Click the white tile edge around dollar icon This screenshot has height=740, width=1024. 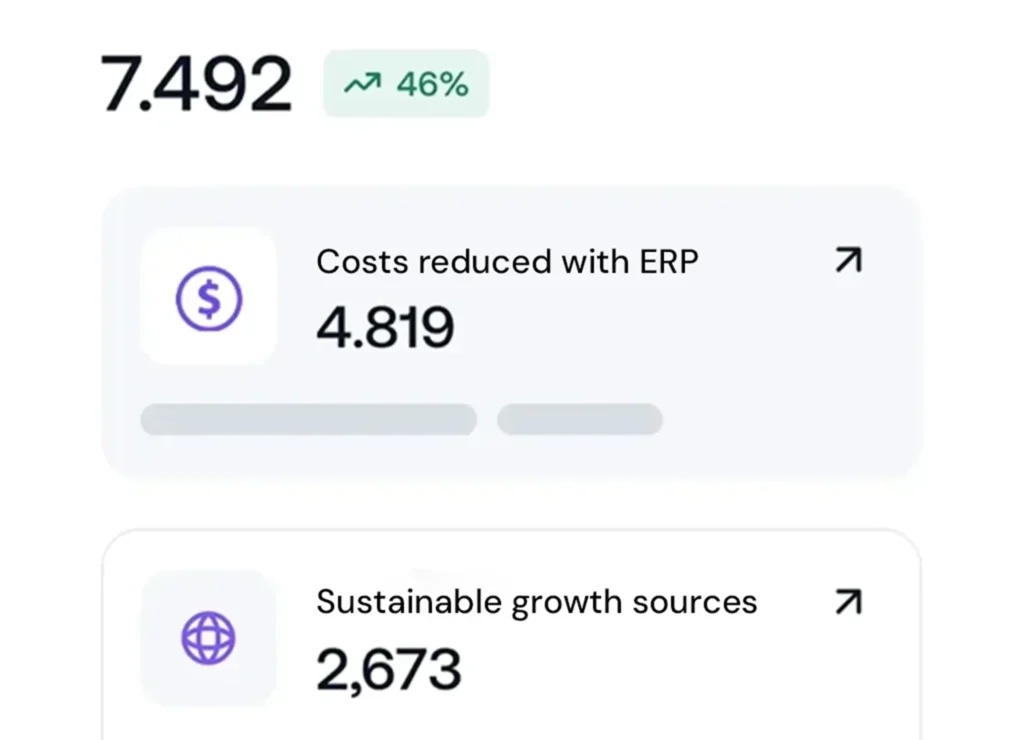pos(156,245)
